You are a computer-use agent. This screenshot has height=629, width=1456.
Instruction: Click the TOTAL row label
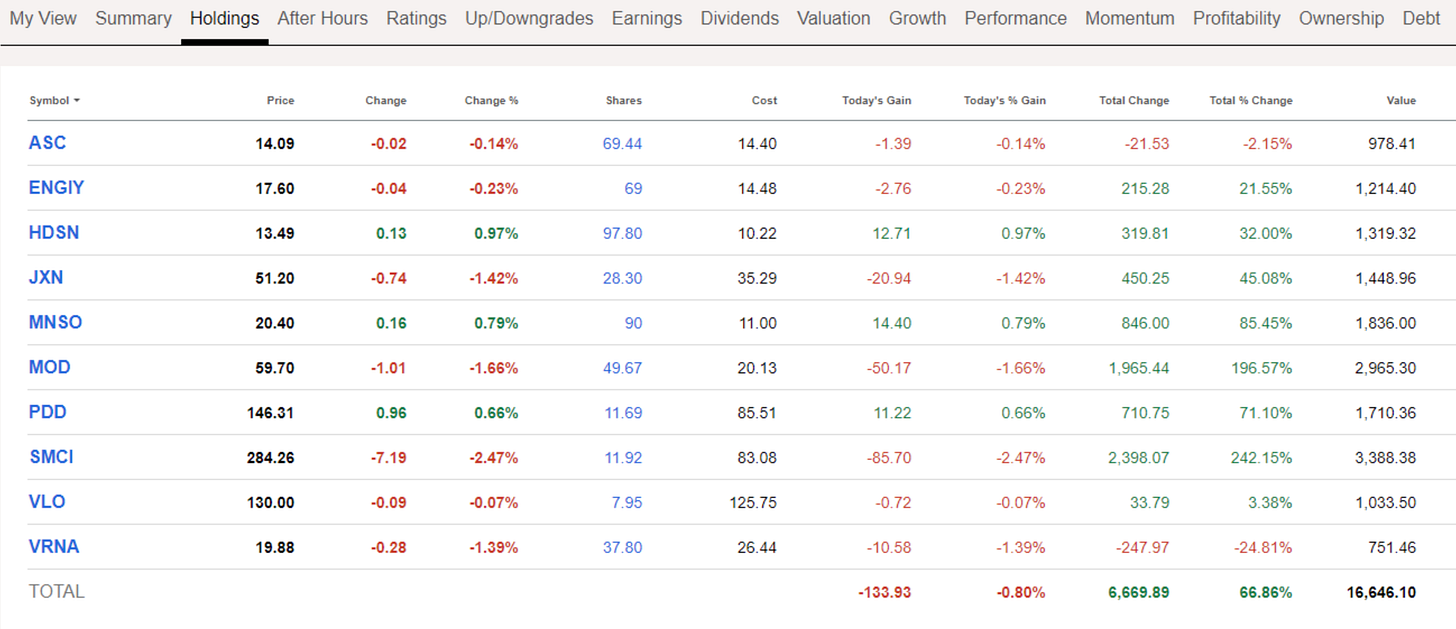57,592
